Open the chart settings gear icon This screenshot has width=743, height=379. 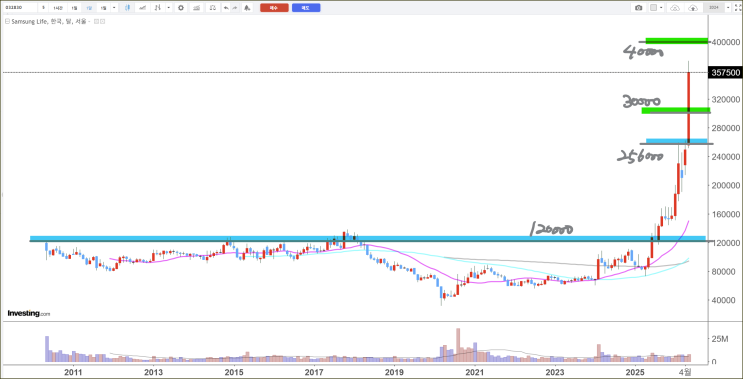coord(181,8)
